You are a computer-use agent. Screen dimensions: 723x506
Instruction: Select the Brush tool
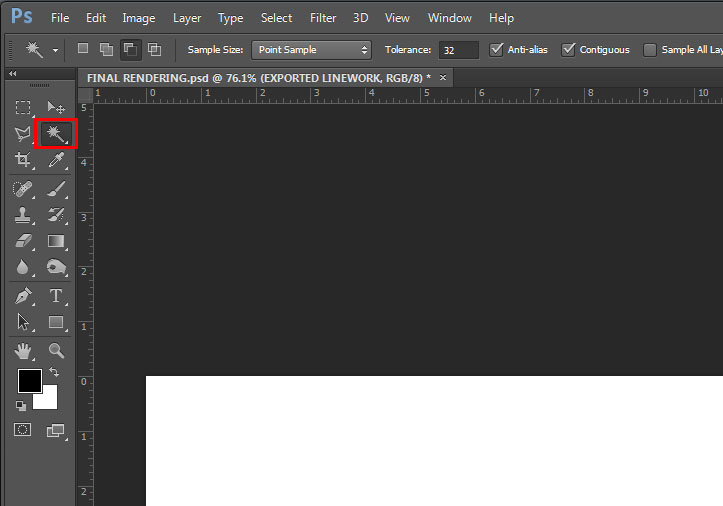click(56, 189)
